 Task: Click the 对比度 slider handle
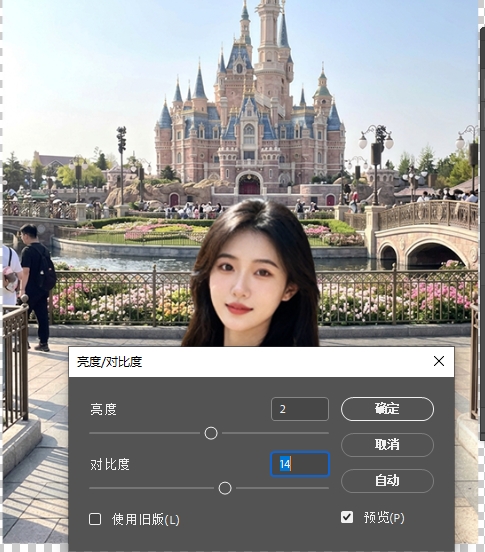[225, 488]
